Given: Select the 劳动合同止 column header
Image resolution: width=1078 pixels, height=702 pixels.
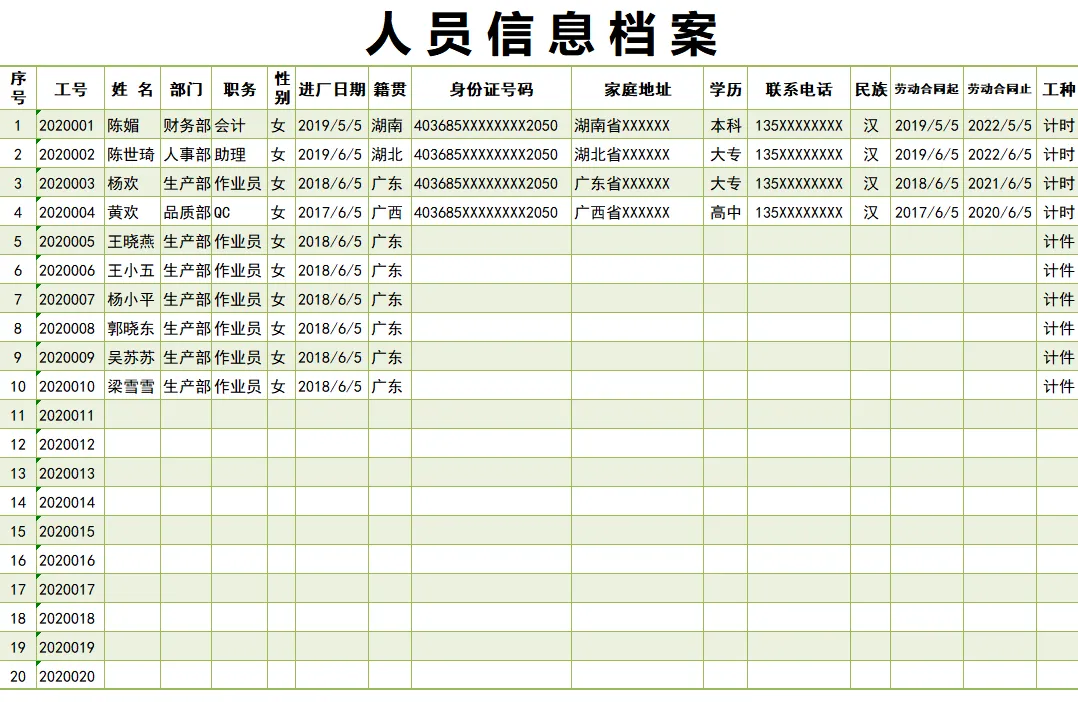Looking at the screenshot, I should tap(1000, 88).
